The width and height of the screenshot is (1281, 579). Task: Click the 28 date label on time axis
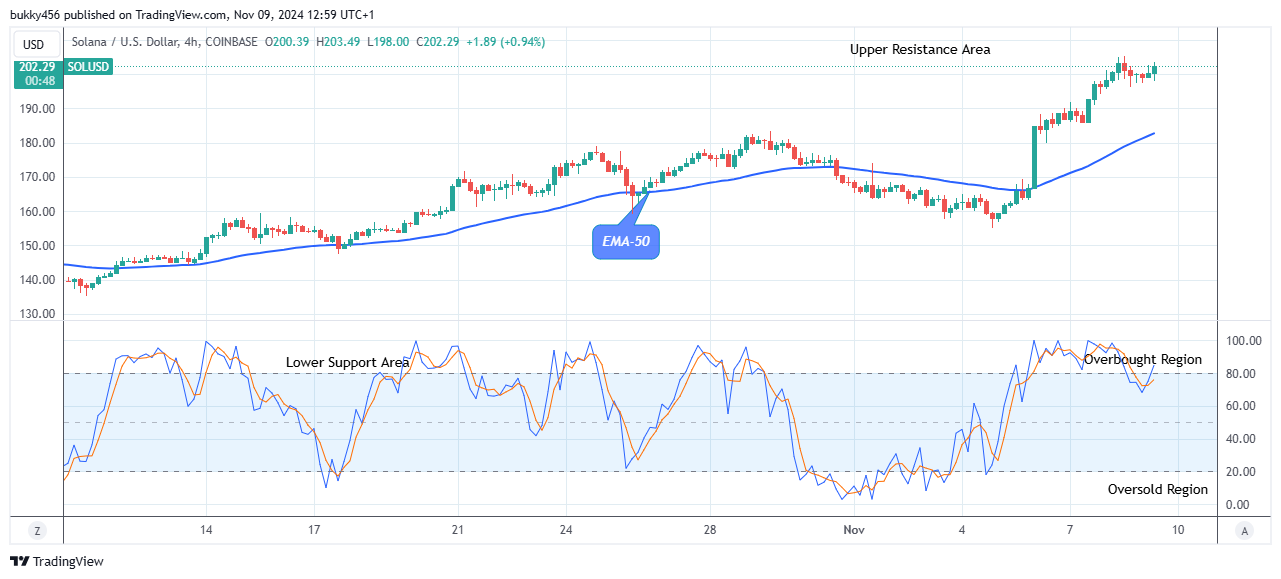[709, 529]
